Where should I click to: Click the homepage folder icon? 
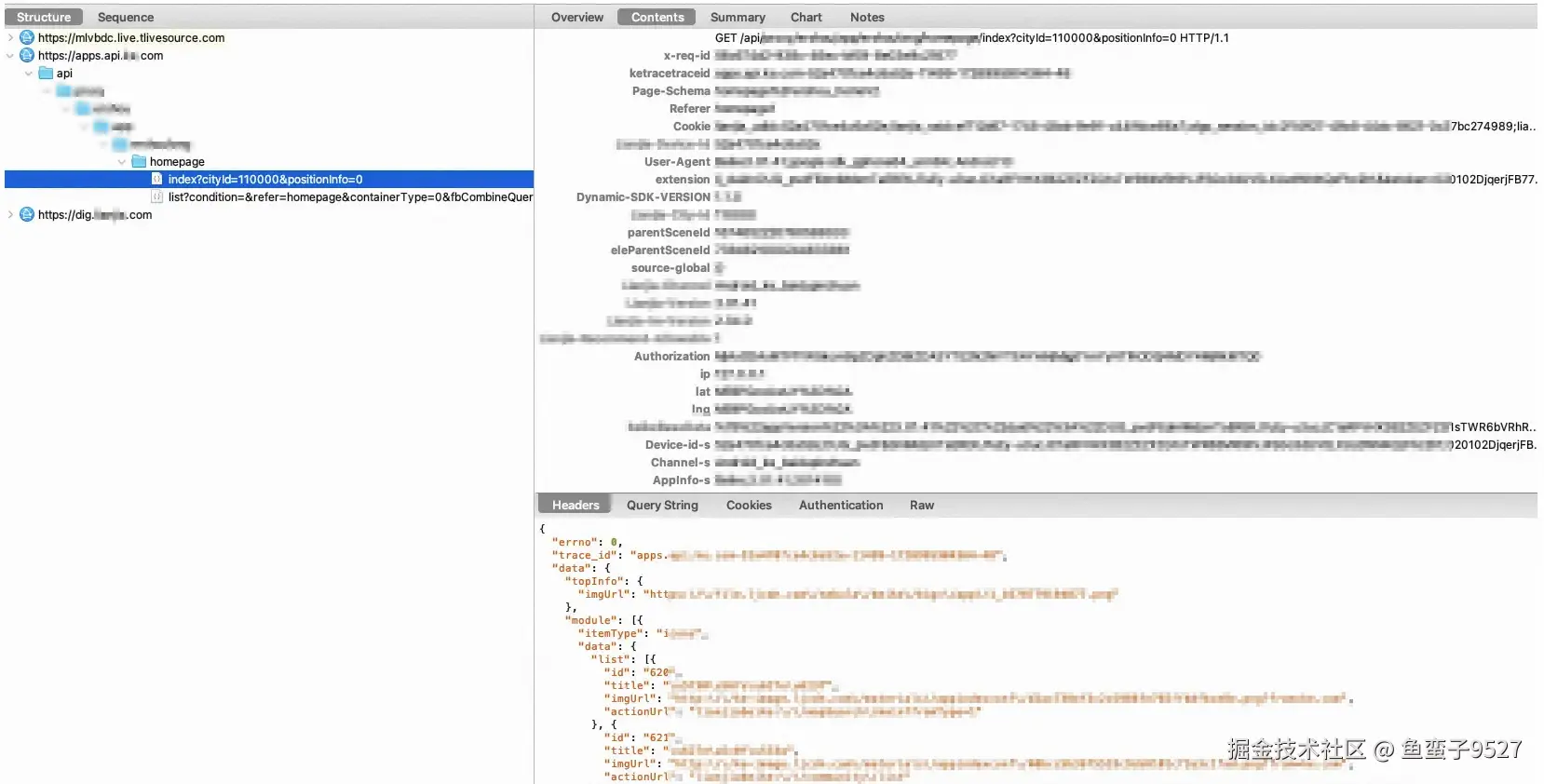click(139, 162)
